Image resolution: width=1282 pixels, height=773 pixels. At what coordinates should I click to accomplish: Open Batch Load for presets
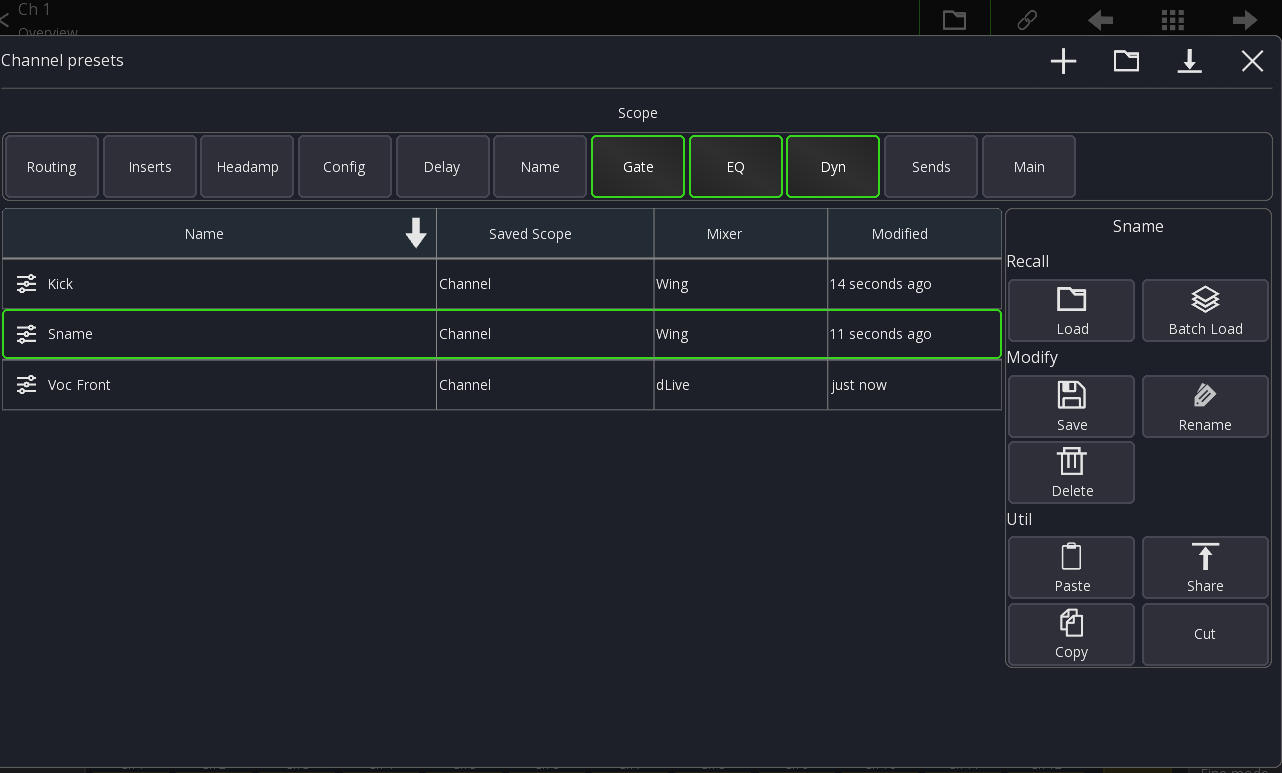coord(1205,311)
